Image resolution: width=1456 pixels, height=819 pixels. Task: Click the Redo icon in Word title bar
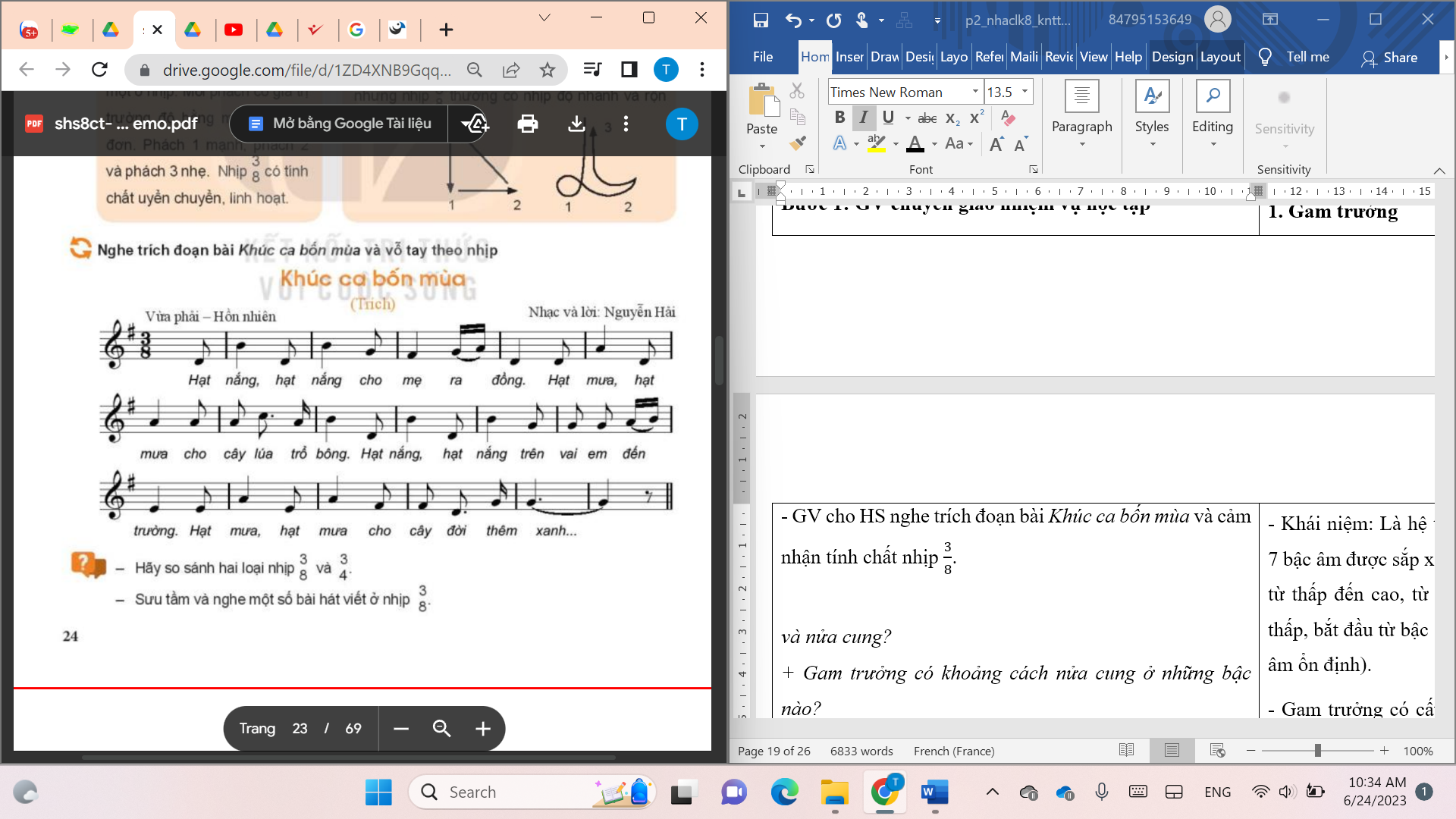click(x=833, y=20)
